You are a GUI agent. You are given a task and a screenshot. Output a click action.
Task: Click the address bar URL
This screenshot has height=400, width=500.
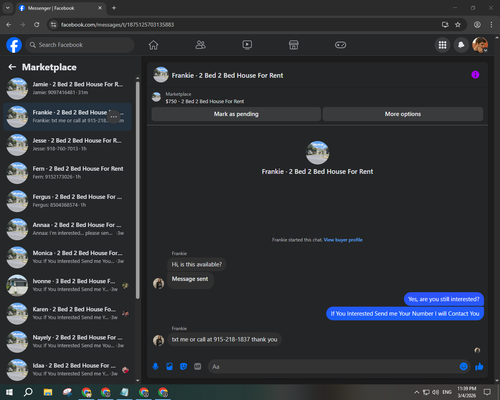(117, 25)
